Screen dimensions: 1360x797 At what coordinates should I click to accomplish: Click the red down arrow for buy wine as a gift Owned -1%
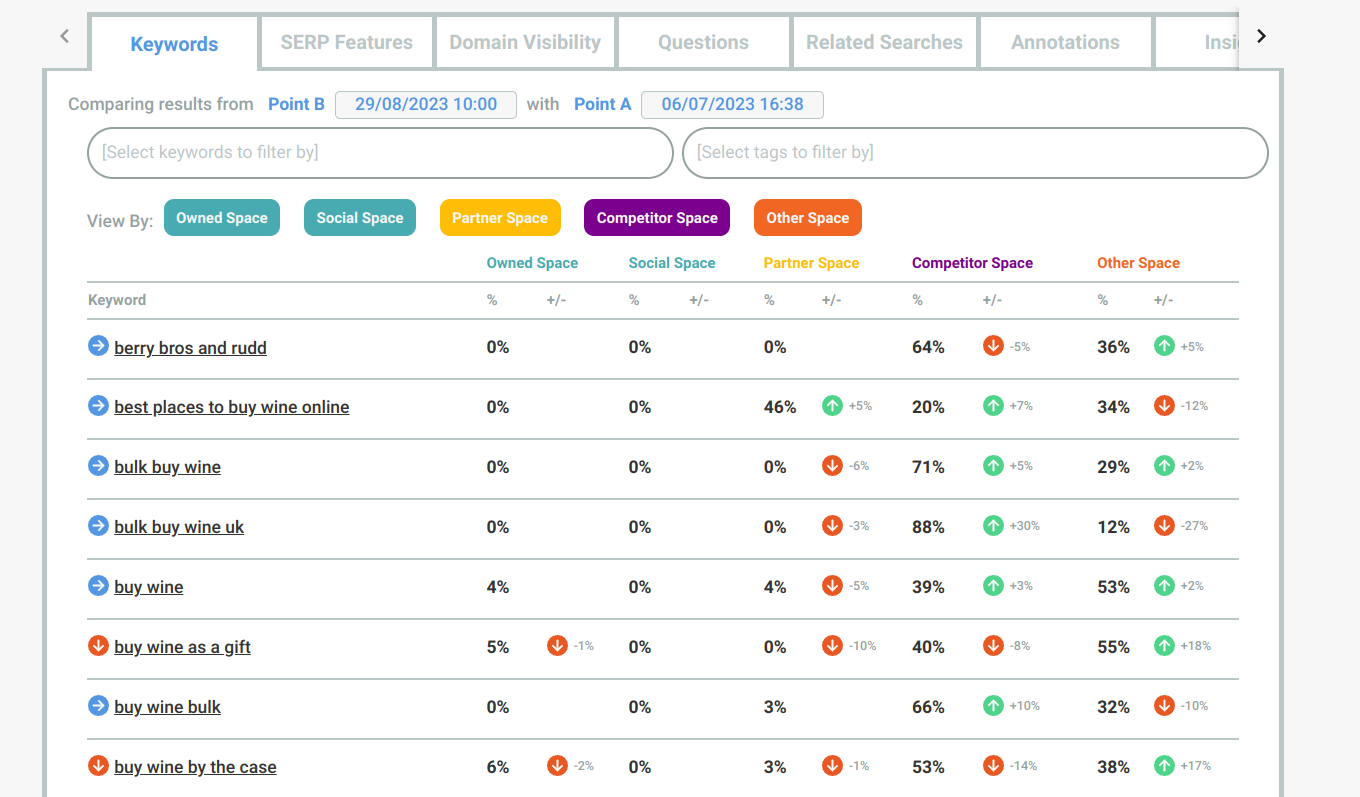coord(557,646)
